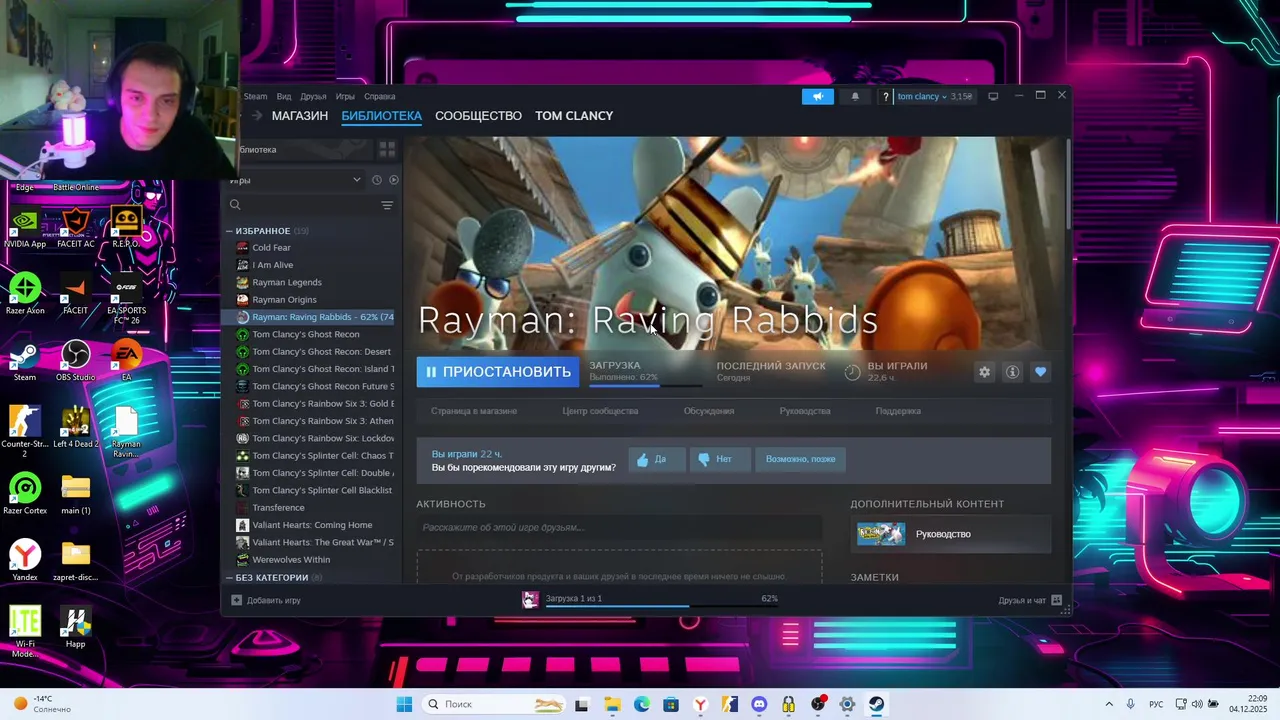Collapse the ИЗБРАННОЕ category

pyautogui.click(x=229, y=231)
